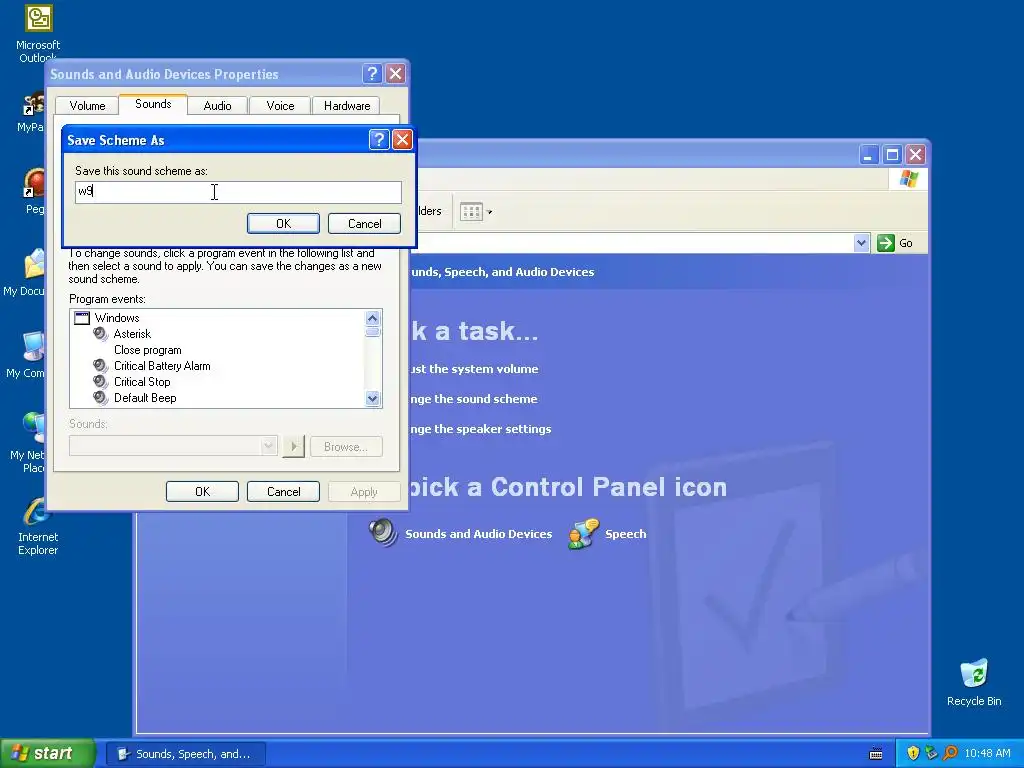Select the Critical Stop event

click(142, 382)
